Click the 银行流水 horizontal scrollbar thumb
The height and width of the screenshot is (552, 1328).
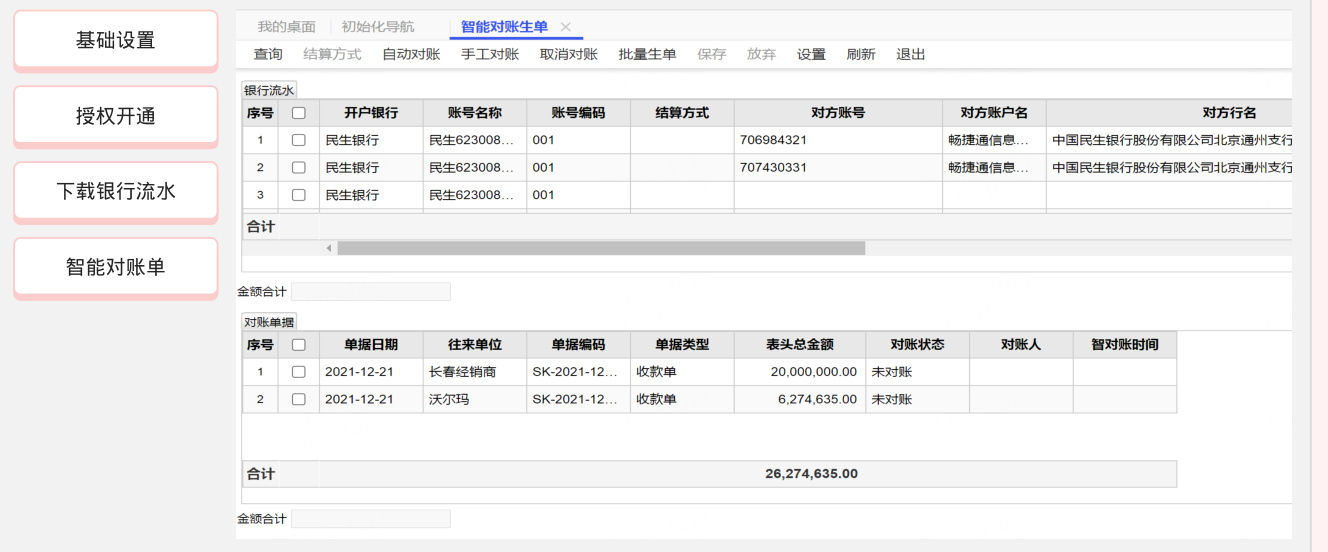point(601,248)
